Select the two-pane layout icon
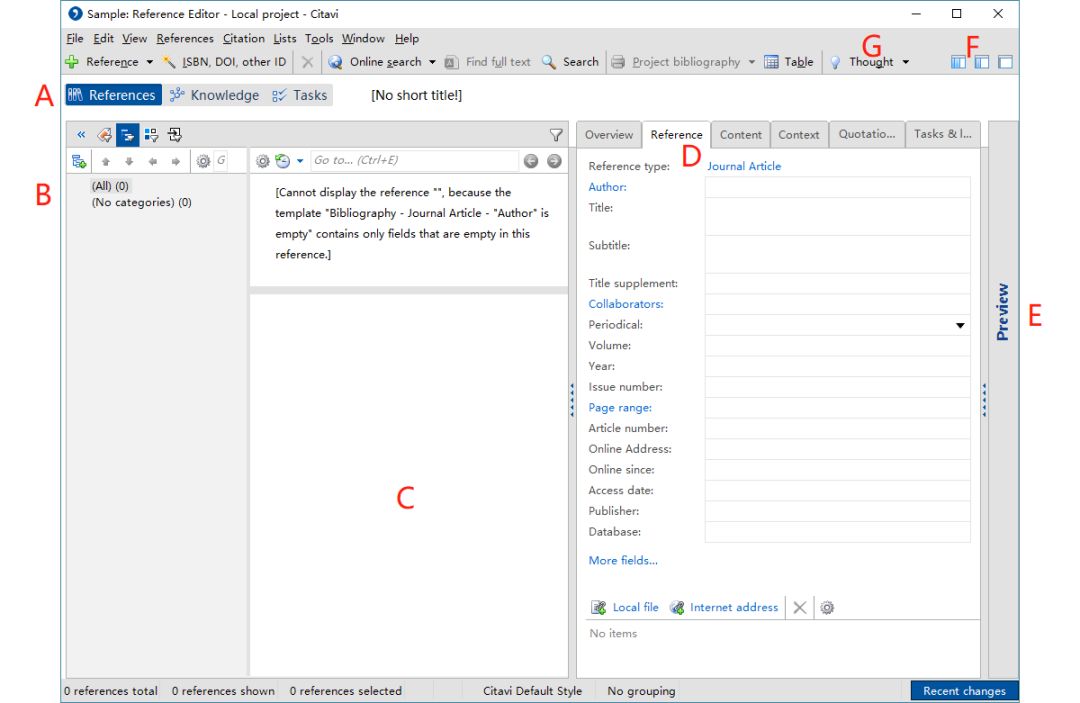Image resolution: width=1080 pixels, height=703 pixels. [x=982, y=62]
